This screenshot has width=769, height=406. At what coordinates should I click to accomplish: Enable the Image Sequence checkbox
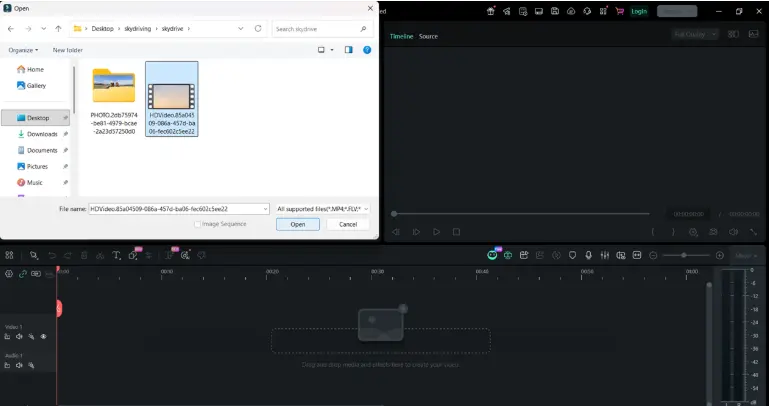coord(197,224)
